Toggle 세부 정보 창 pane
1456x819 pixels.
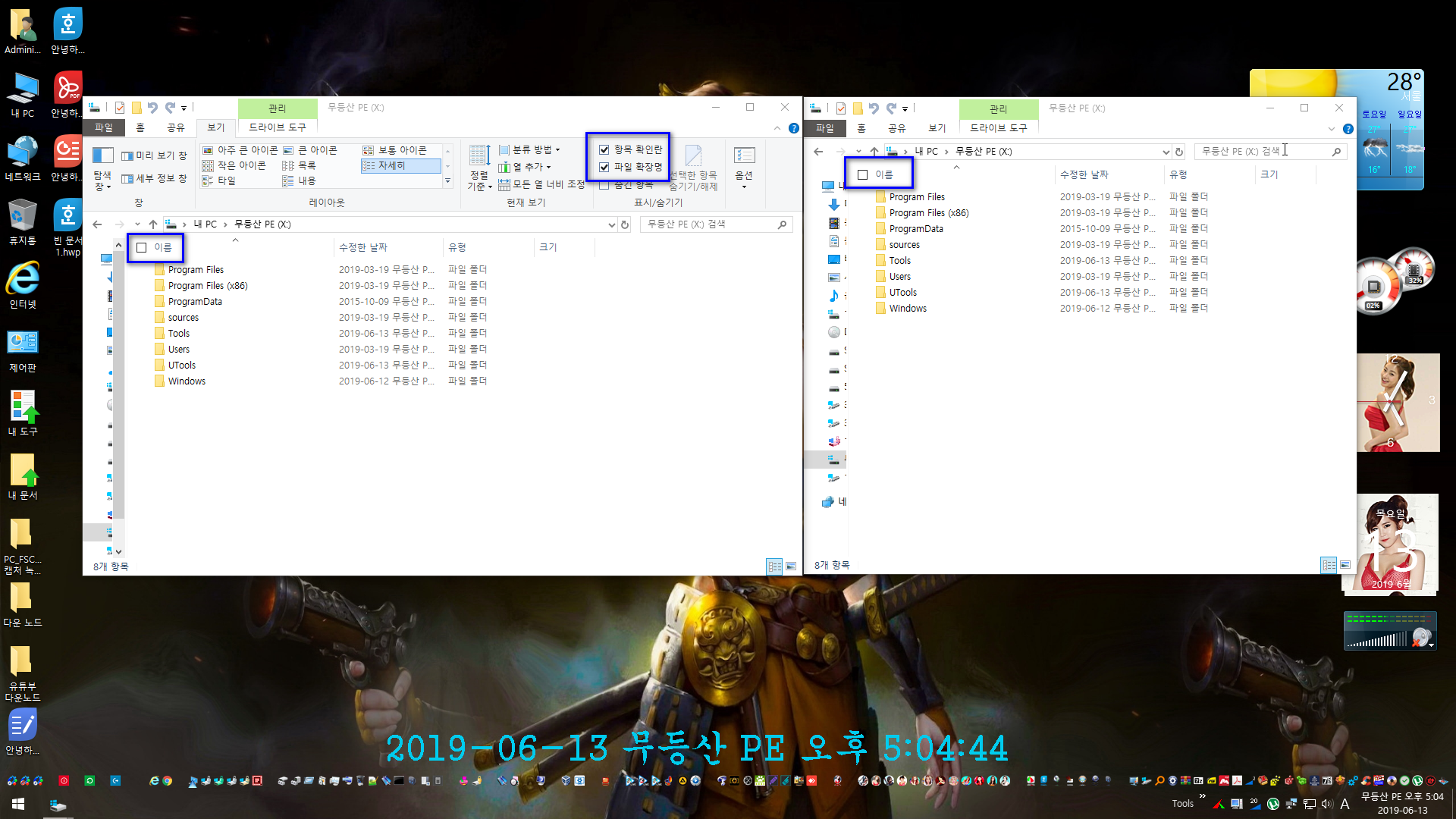coord(154,178)
